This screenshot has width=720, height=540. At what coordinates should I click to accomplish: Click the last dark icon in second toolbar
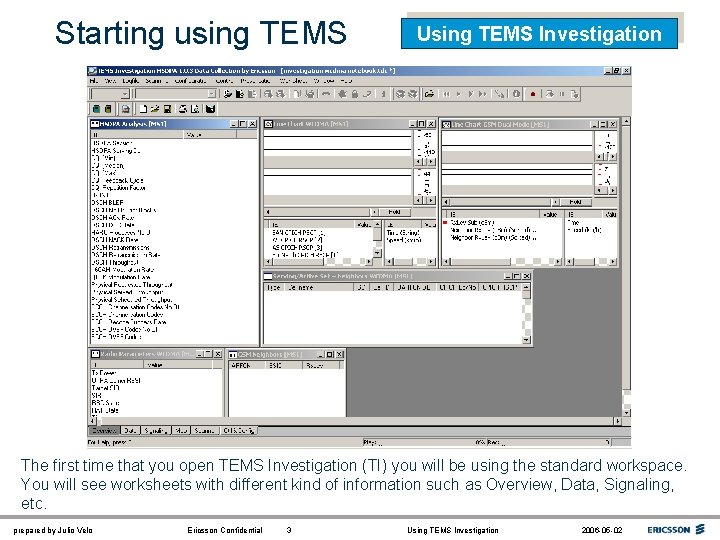210,109
